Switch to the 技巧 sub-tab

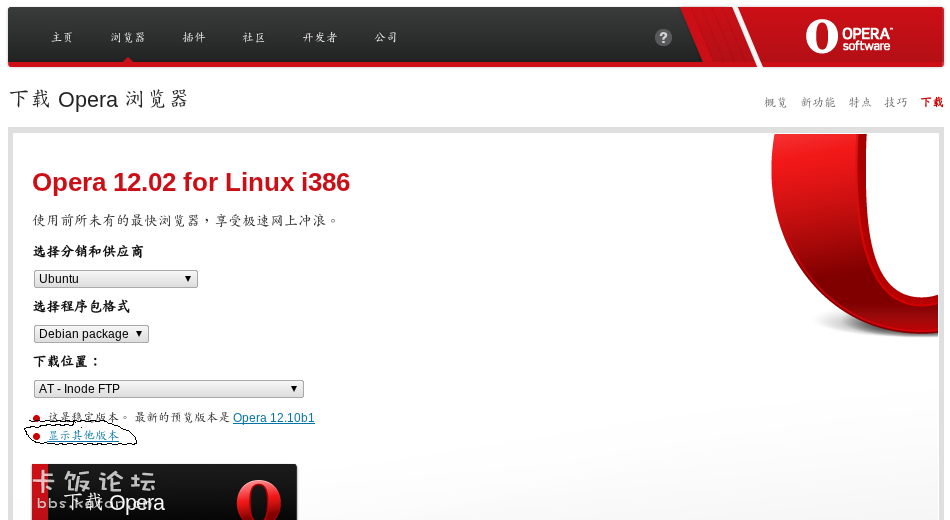point(895,102)
